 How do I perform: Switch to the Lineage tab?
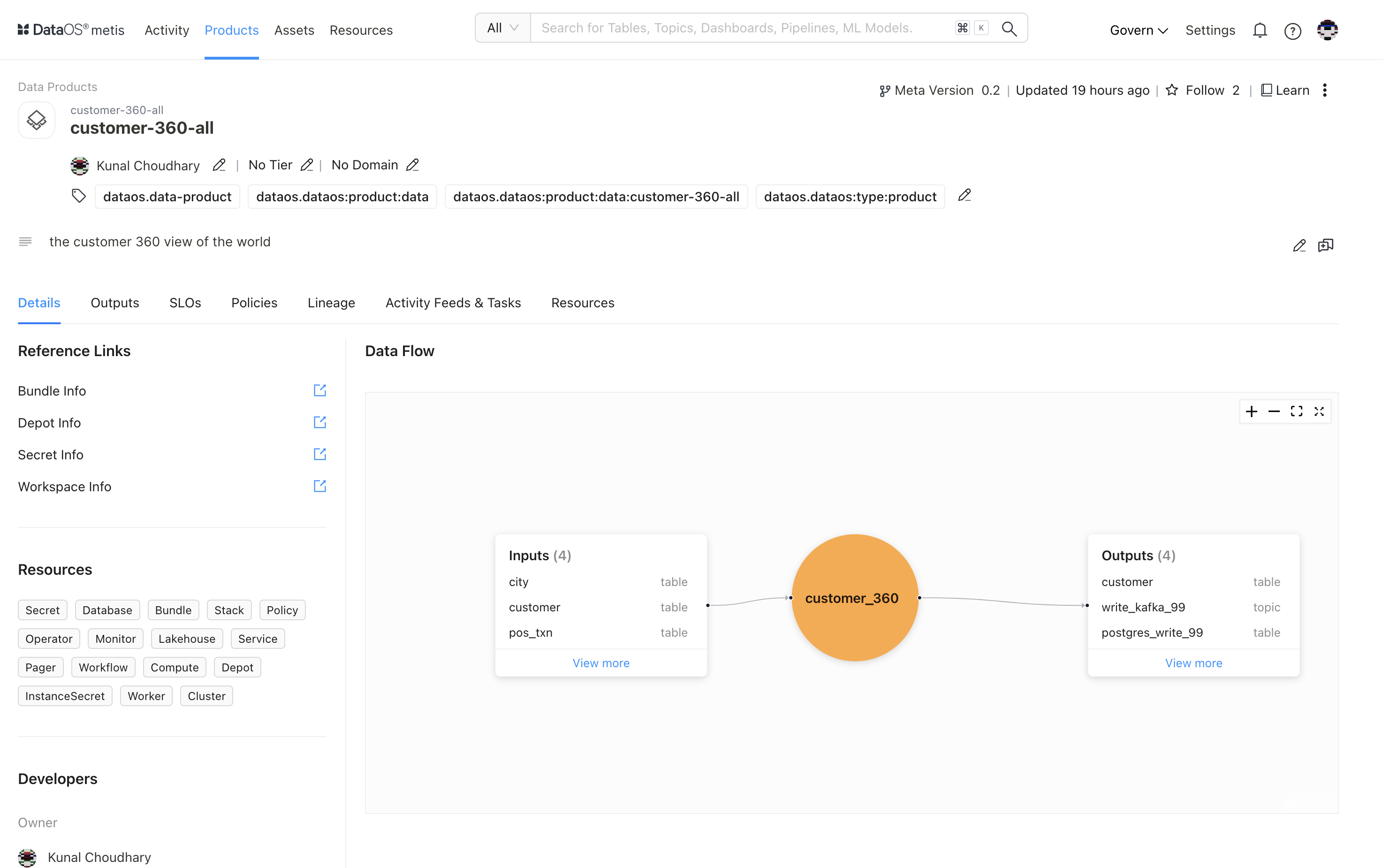[x=331, y=303]
